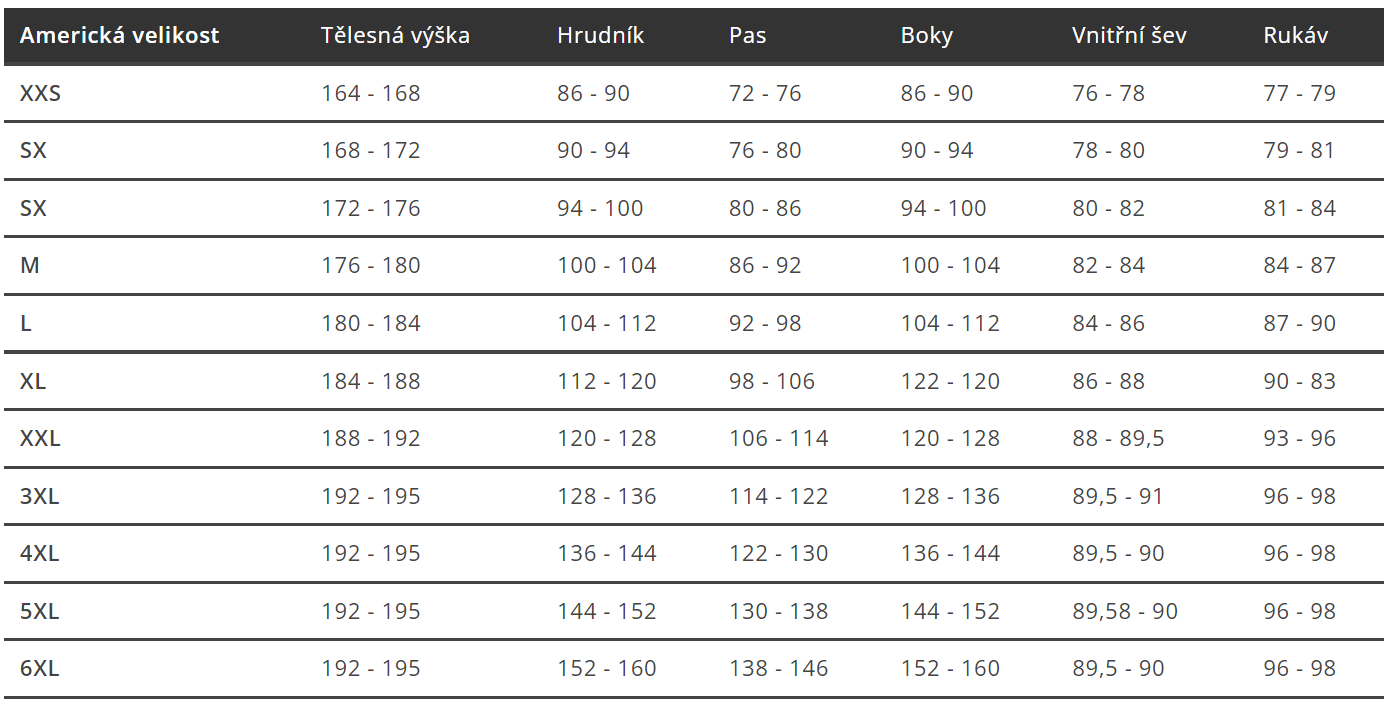
Task: Select the Vnitřní šev column header
Action: 1129,36
